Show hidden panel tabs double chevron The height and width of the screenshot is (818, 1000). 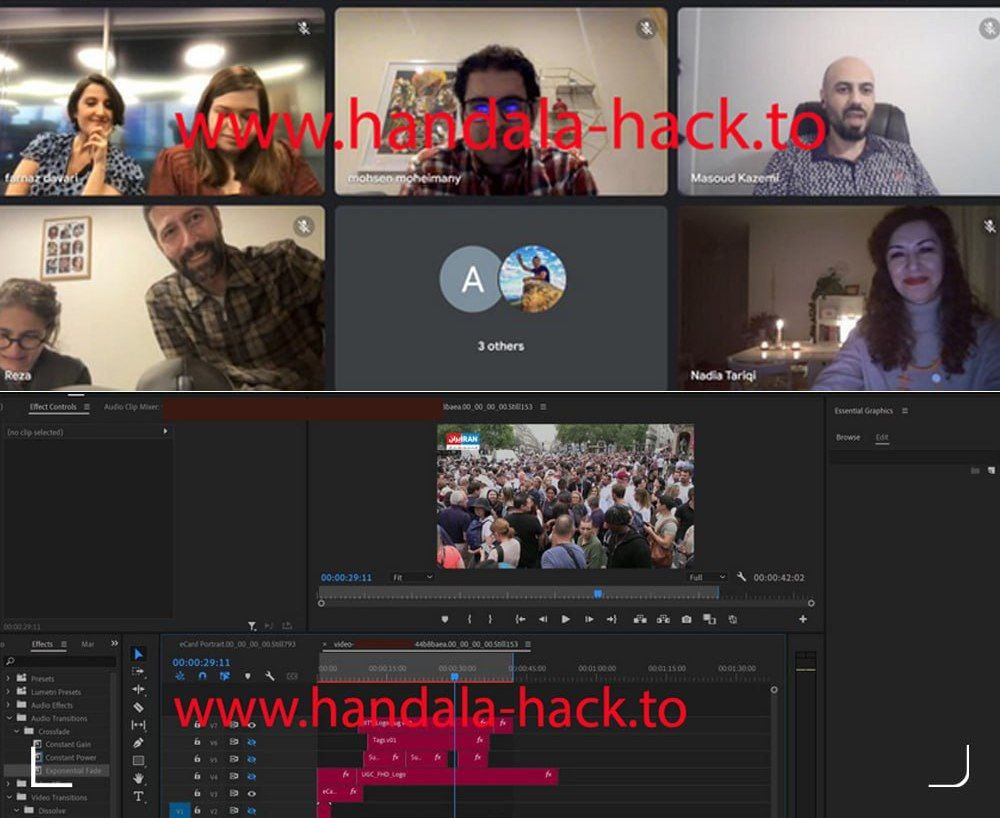tap(114, 643)
